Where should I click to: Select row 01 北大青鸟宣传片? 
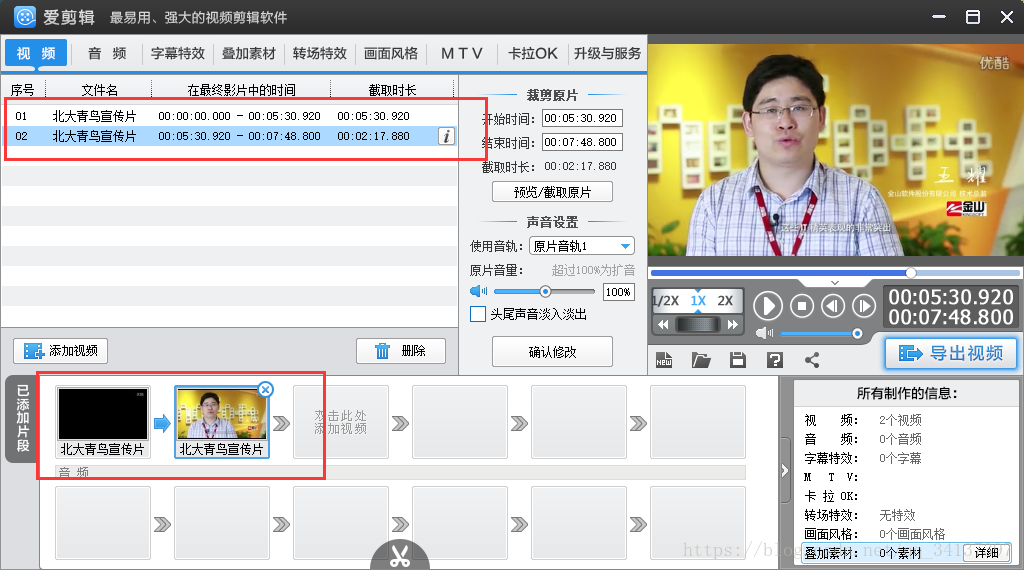[x=231, y=116]
